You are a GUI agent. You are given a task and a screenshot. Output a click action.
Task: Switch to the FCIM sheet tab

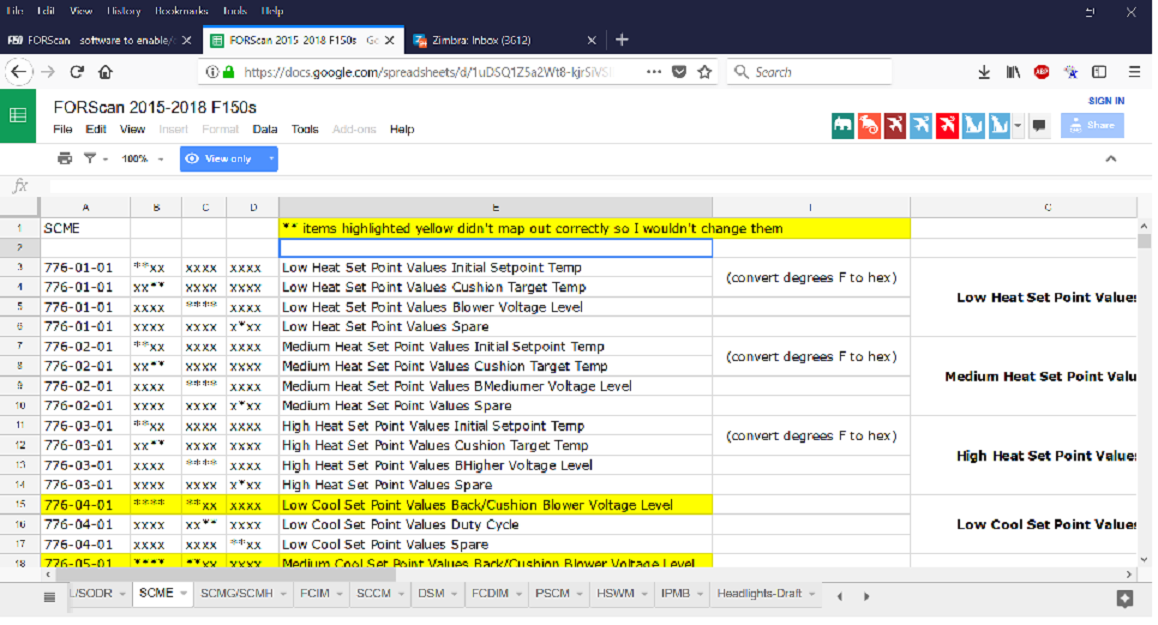click(315, 593)
